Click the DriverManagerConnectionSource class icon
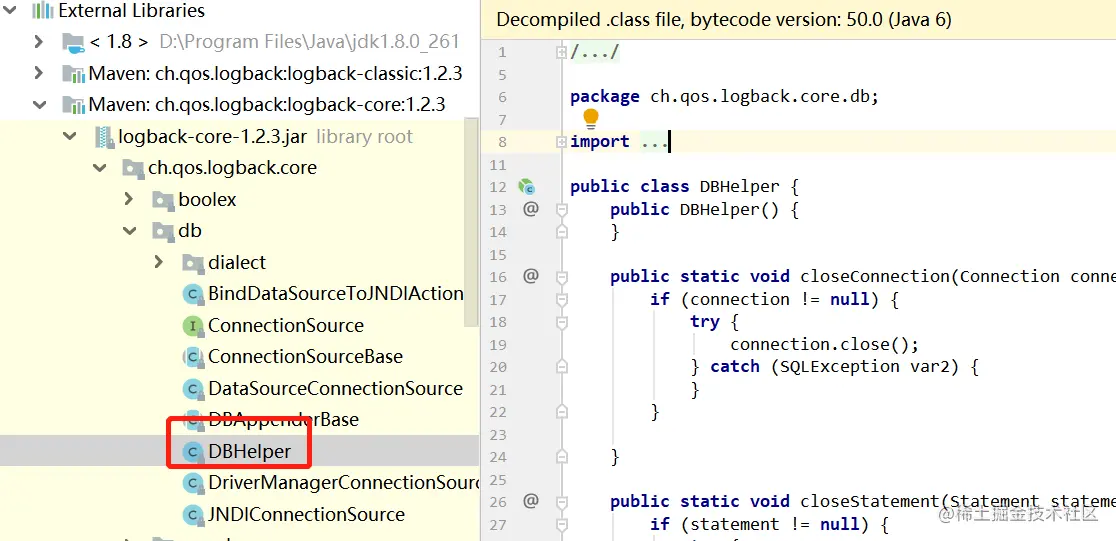 tap(193, 483)
